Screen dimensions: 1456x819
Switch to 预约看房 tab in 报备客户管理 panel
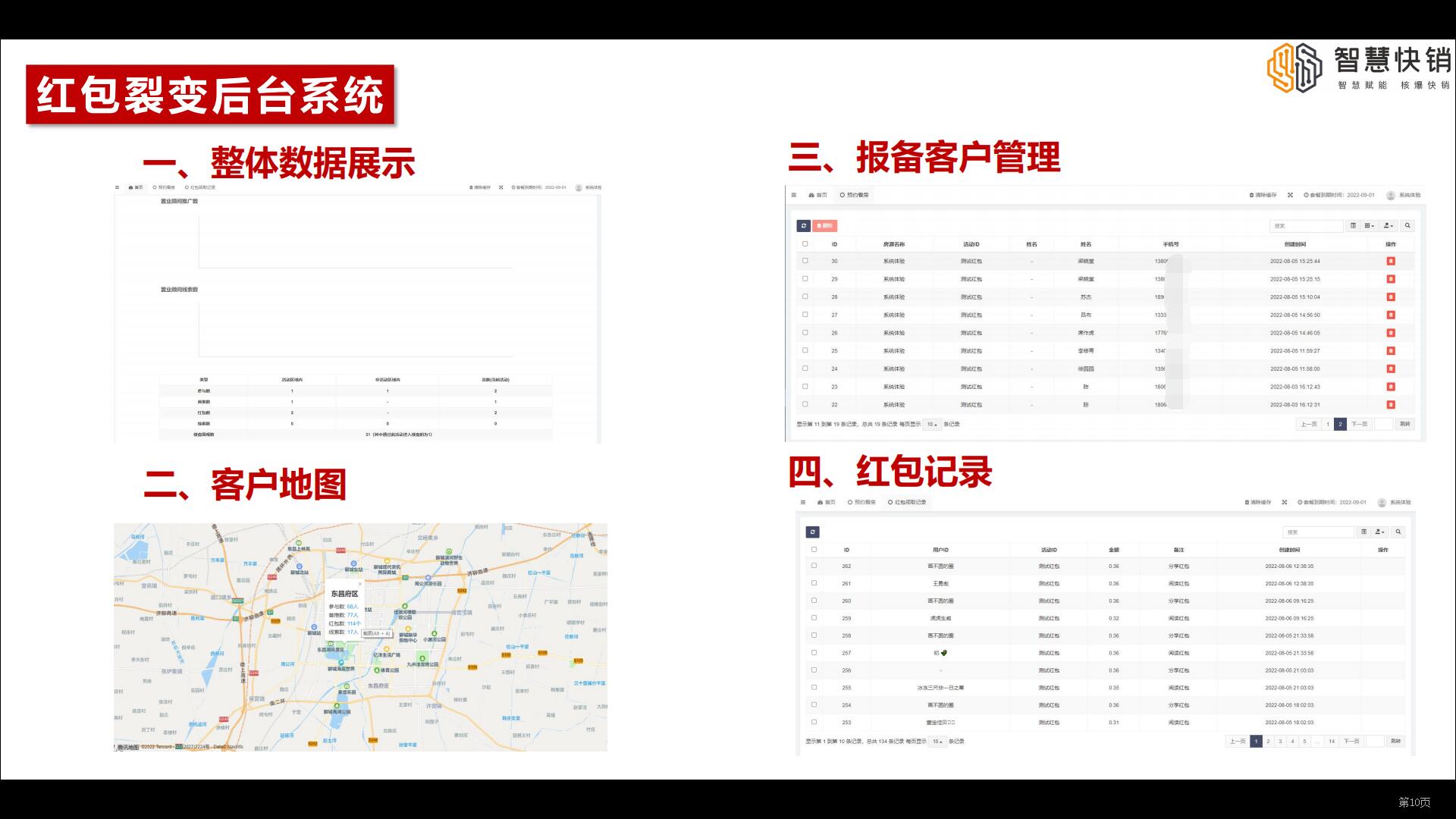coord(855,195)
